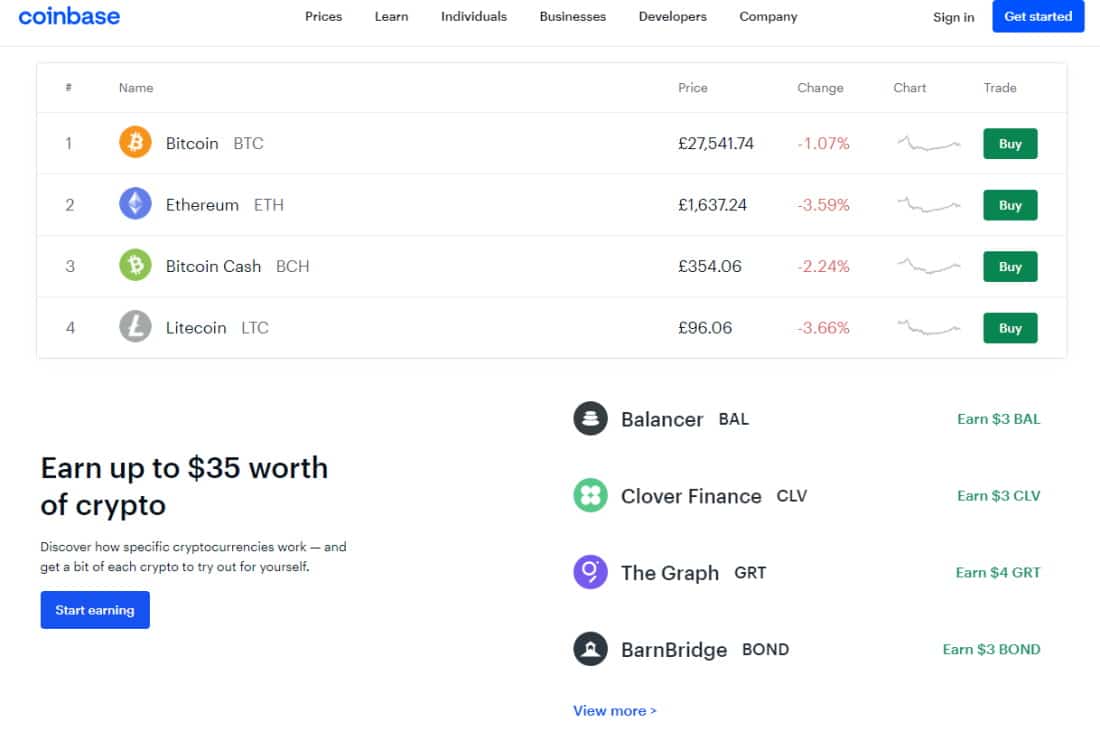Select the Clover Finance icon
The height and width of the screenshot is (741, 1100).
pyautogui.click(x=590, y=495)
